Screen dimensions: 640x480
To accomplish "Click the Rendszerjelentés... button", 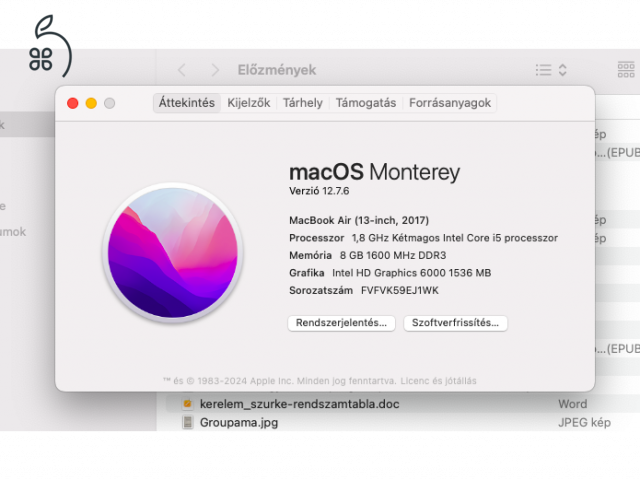I will coord(341,323).
